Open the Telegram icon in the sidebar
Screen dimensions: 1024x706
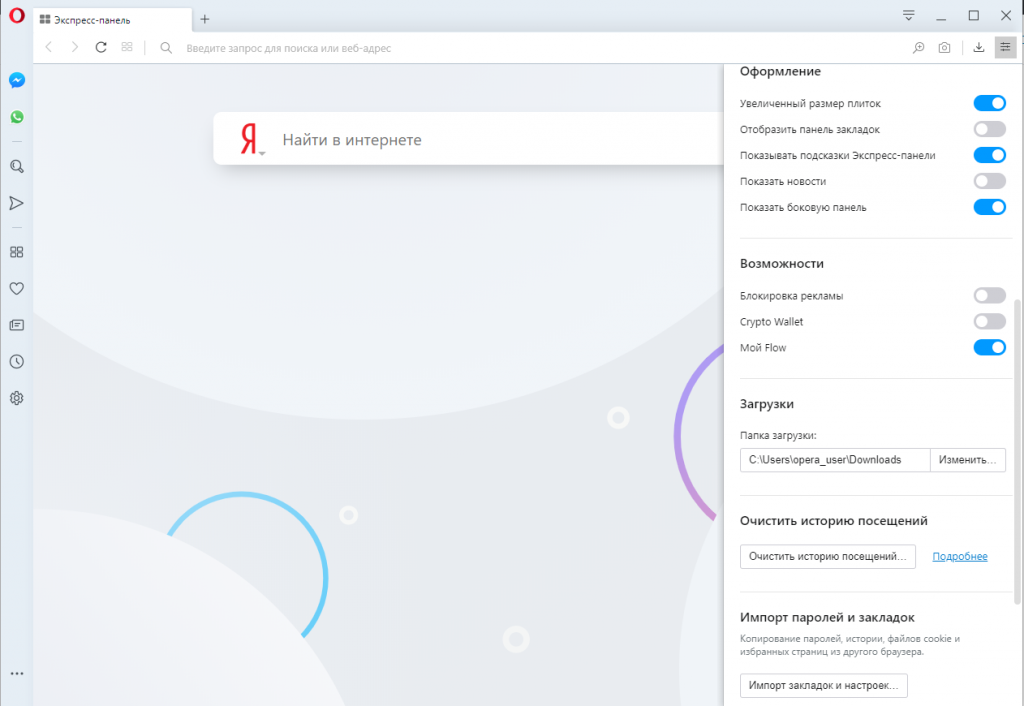pos(16,203)
